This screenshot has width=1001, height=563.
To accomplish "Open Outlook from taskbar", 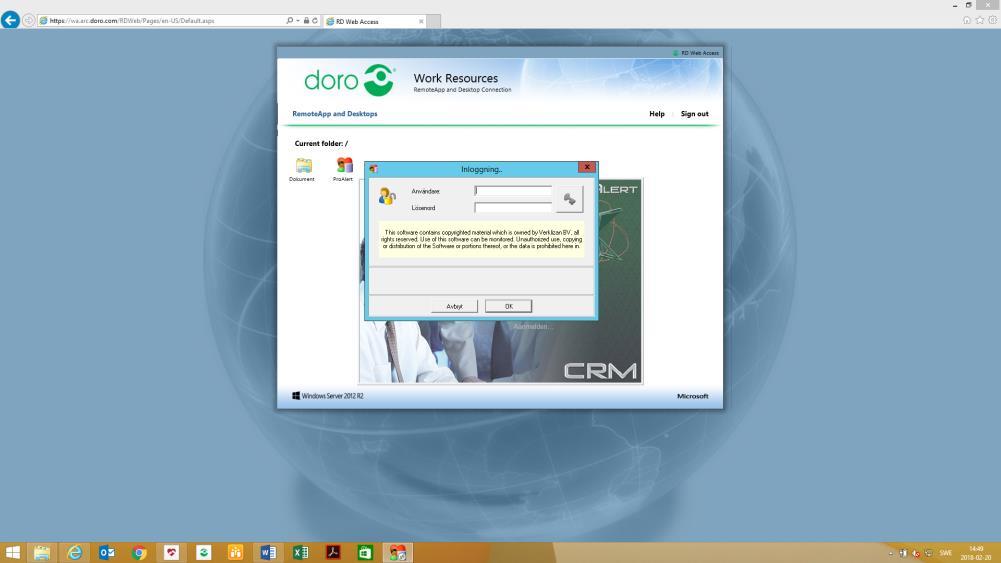I will pos(107,552).
